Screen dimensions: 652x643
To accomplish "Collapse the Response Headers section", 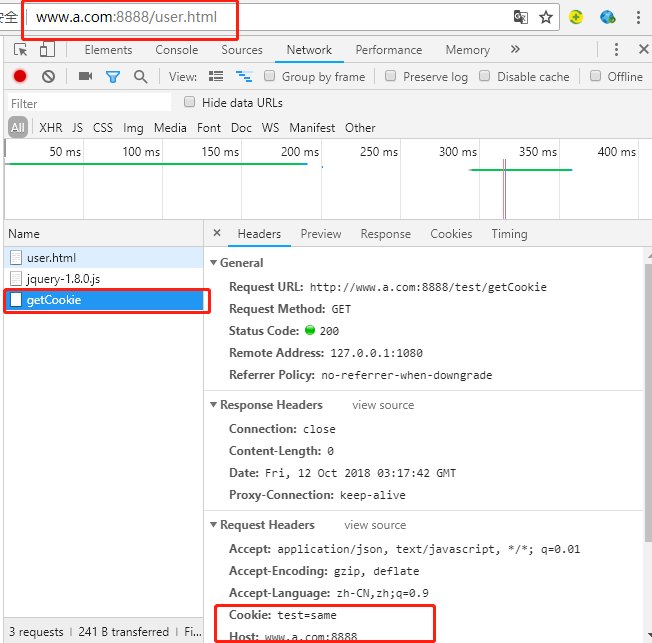I will pyautogui.click(x=213, y=404).
